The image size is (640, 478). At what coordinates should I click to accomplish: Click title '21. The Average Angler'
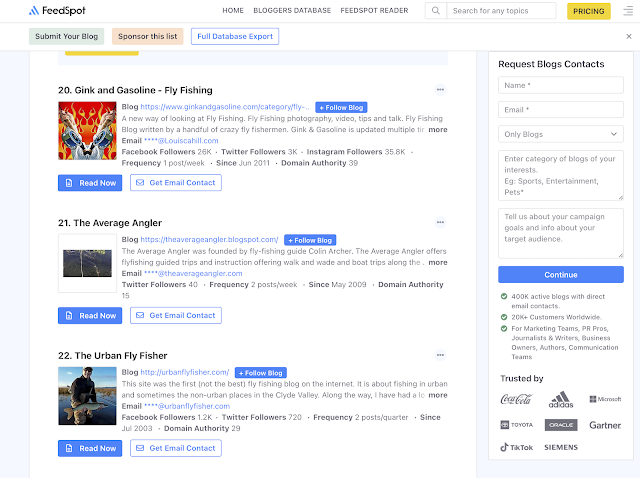click(x=110, y=222)
